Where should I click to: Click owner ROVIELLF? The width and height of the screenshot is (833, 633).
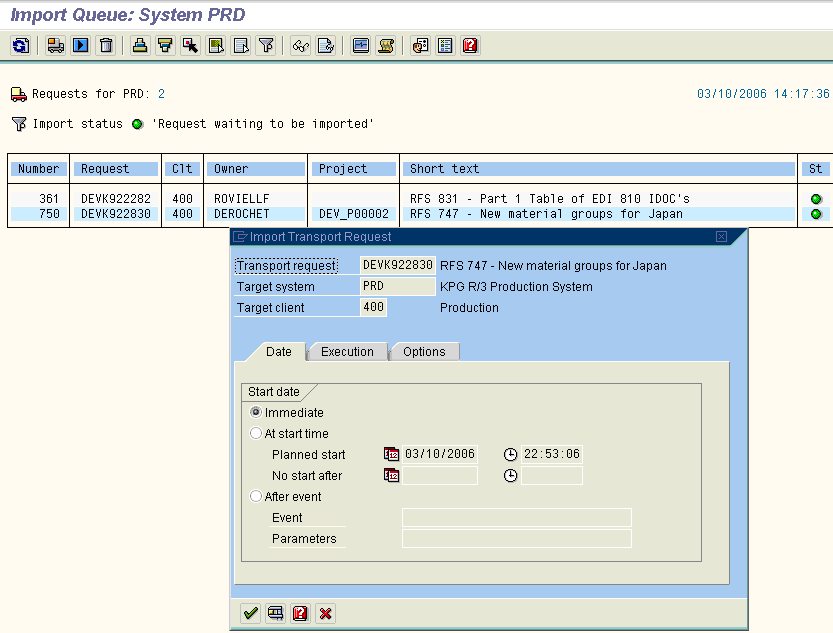click(x=242, y=199)
